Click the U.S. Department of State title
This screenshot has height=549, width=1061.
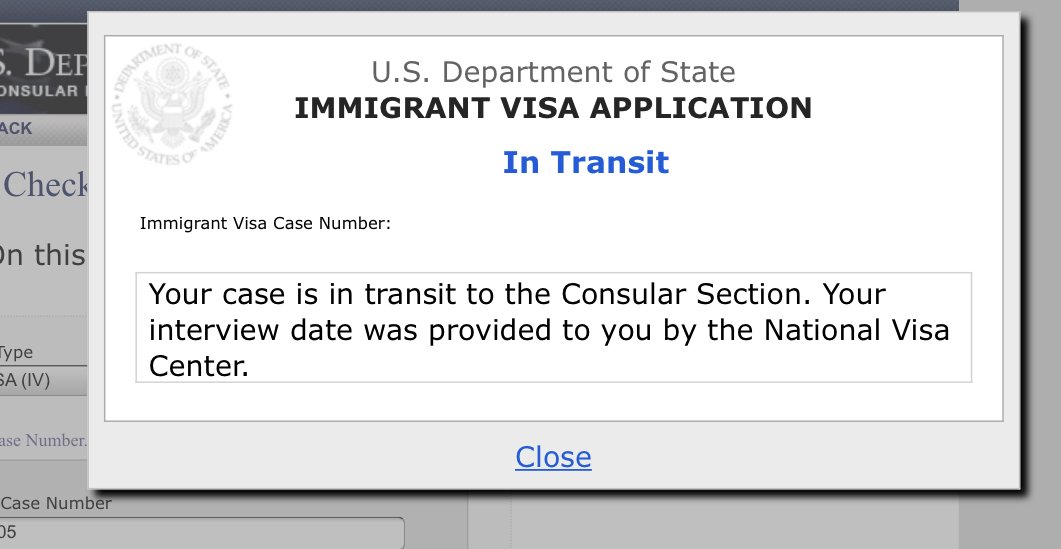553,72
